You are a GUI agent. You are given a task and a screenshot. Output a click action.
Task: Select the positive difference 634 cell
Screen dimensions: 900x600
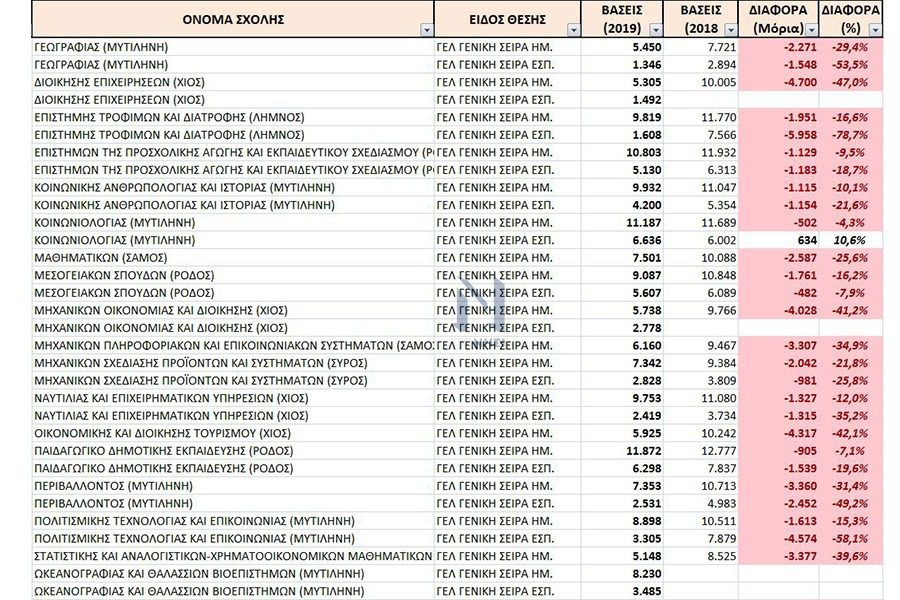click(779, 241)
